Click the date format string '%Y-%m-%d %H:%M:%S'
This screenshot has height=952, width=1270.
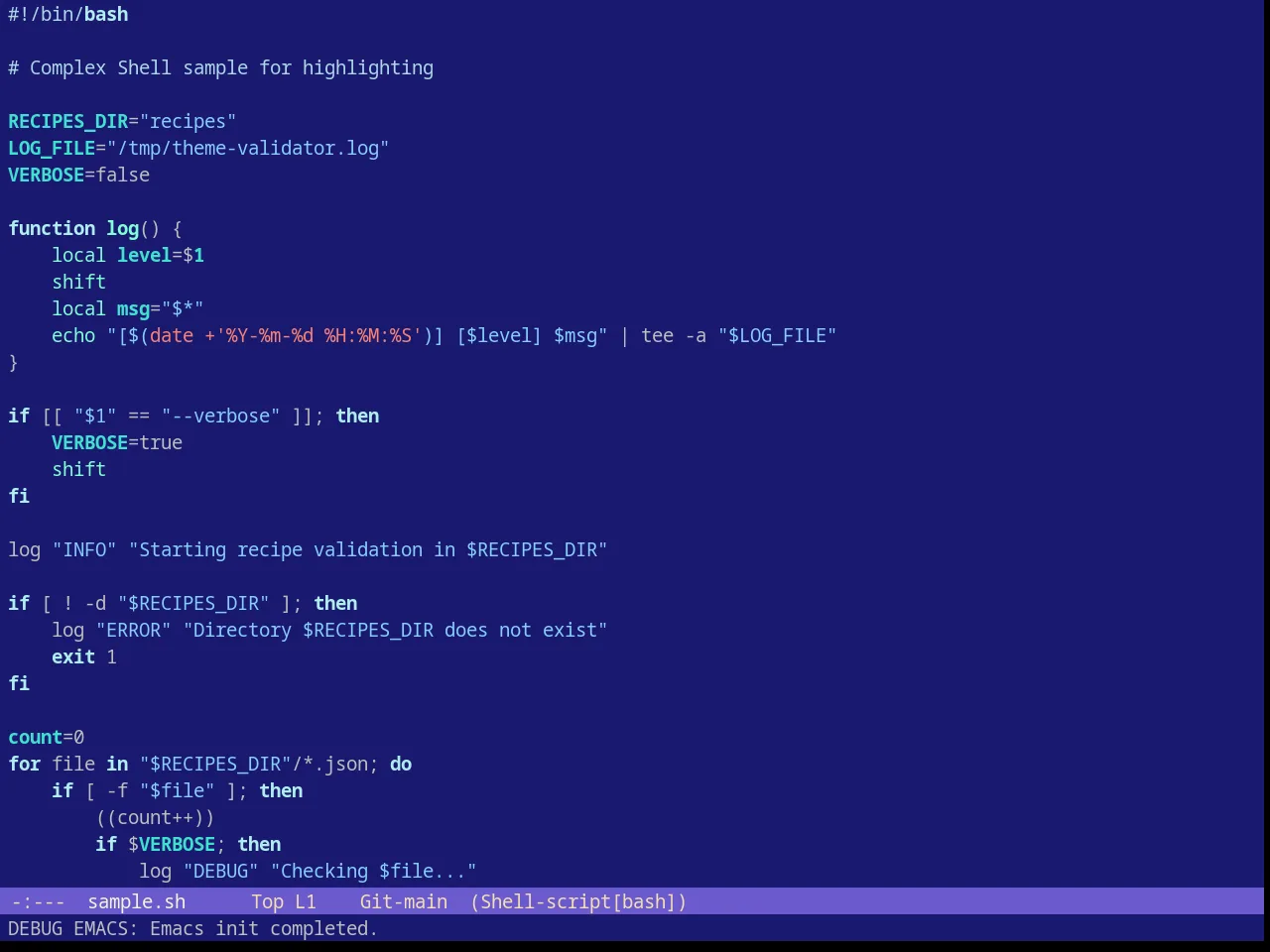point(318,335)
